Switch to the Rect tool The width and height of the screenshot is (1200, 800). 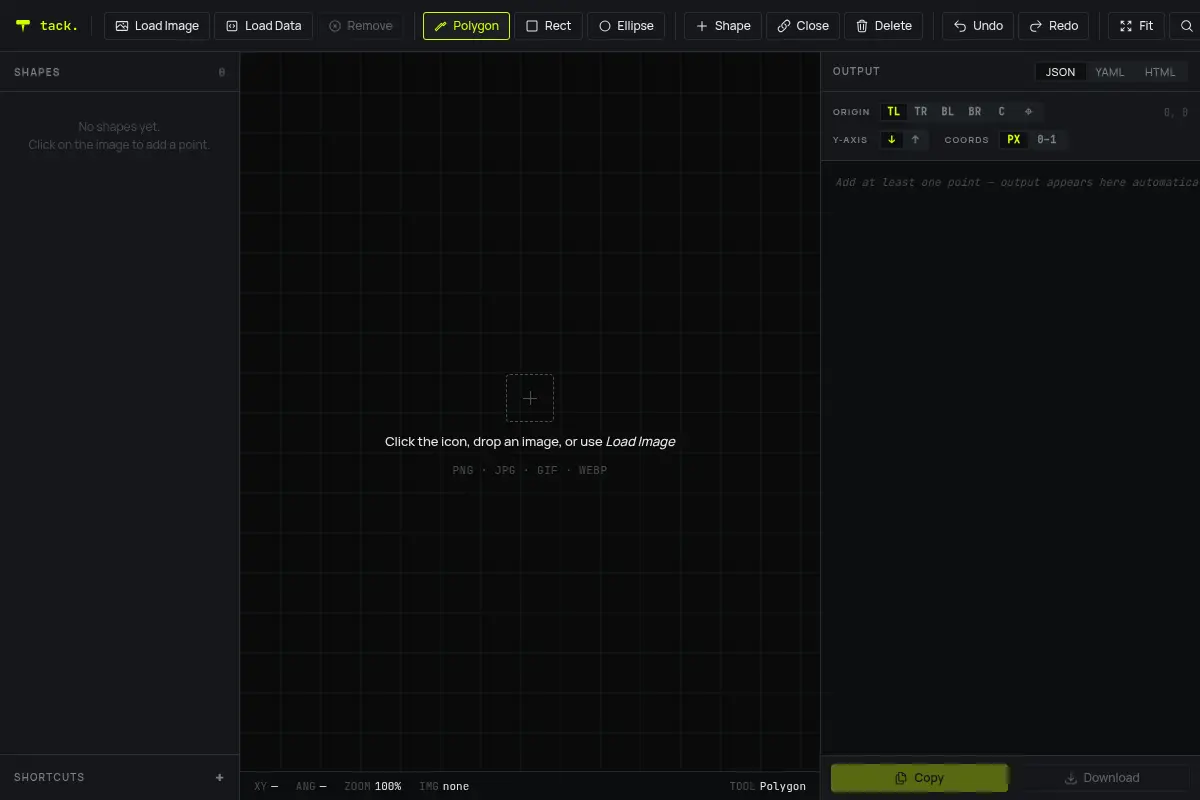549,26
